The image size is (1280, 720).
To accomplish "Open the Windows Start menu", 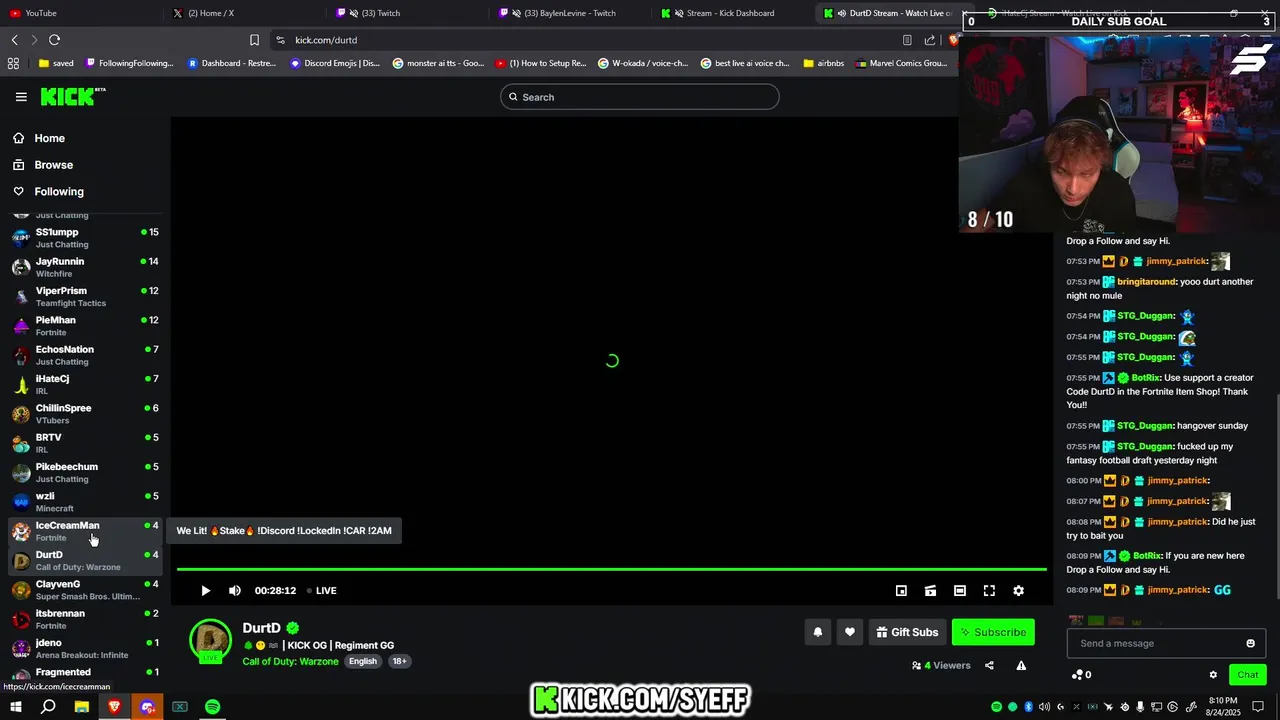I will 16,707.
